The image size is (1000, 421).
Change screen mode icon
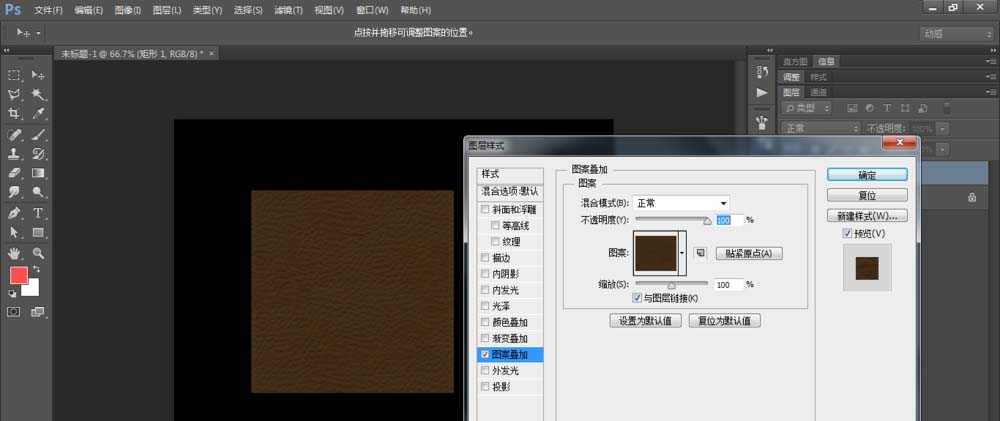coord(38,312)
